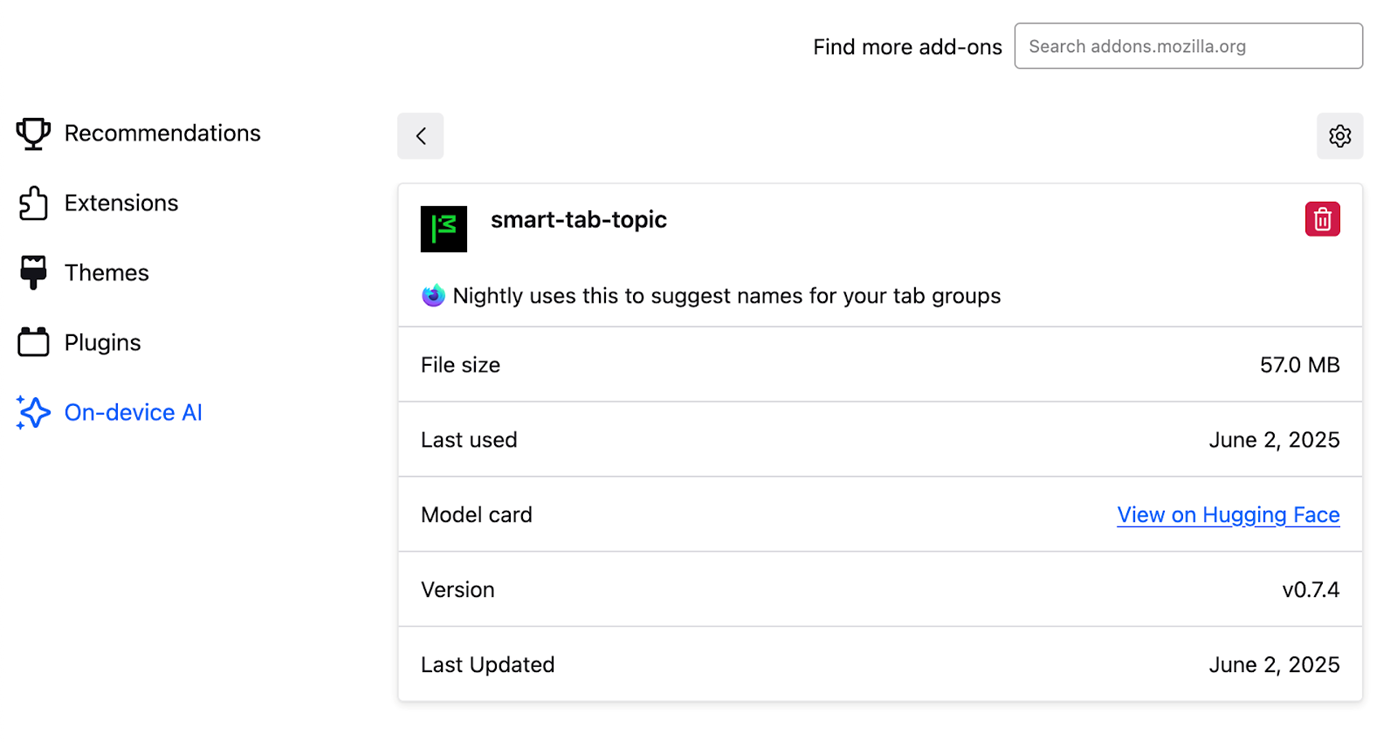Click the 57.0 MB file size value
Viewport: 1397px width, 742px height.
coord(1299,365)
